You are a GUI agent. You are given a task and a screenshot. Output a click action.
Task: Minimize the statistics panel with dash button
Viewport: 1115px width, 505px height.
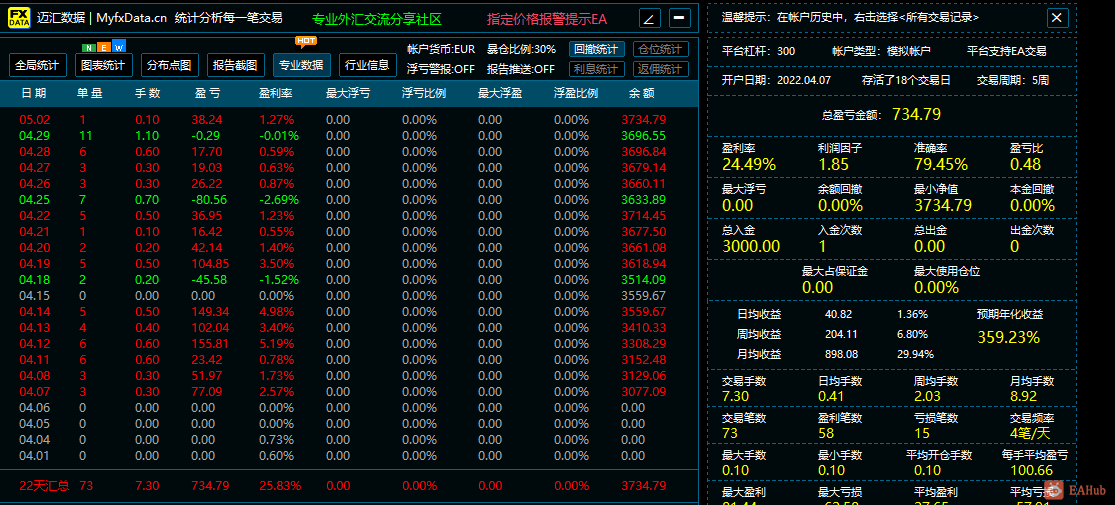click(680, 18)
